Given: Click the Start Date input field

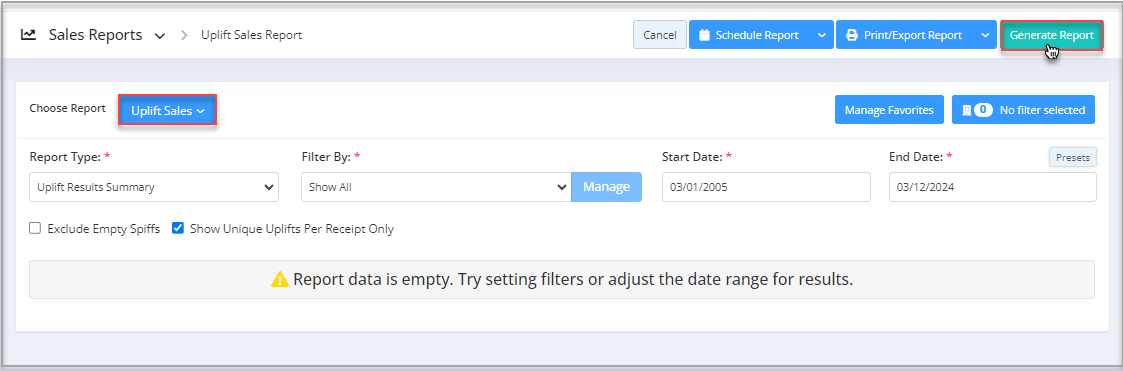Looking at the screenshot, I should (x=766, y=187).
